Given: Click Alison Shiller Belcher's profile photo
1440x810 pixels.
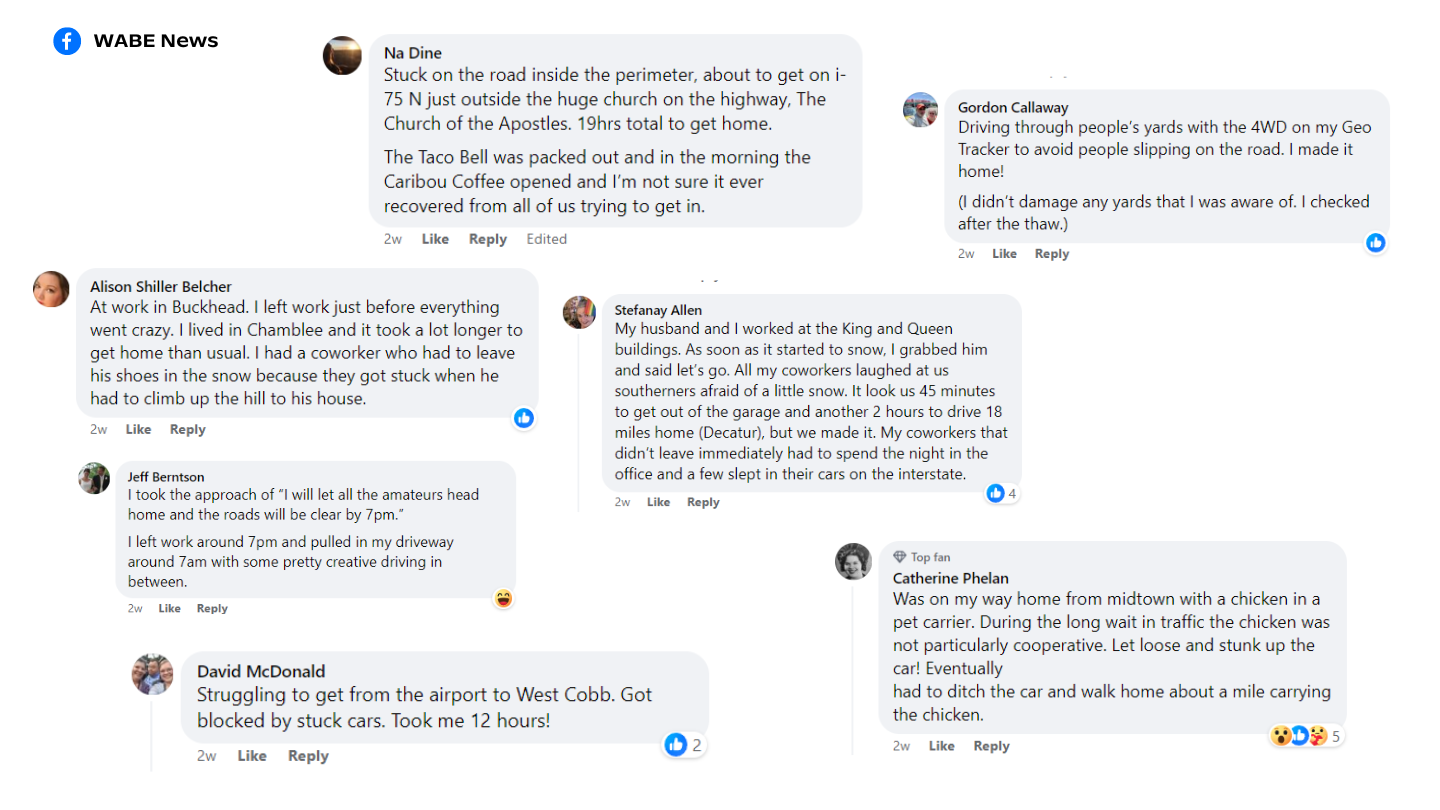Looking at the screenshot, I should (52, 289).
